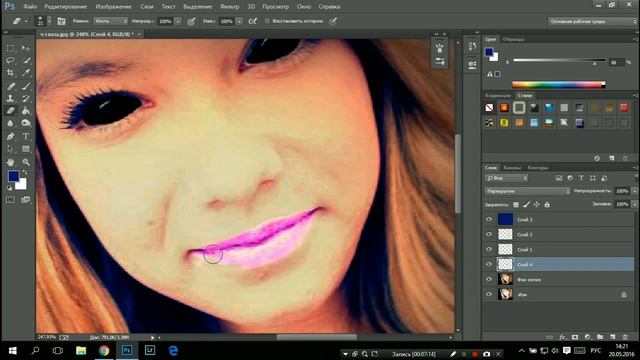Viewport: 640px width, 360px height.
Task: Hide the Фон layer
Action: (489, 294)
